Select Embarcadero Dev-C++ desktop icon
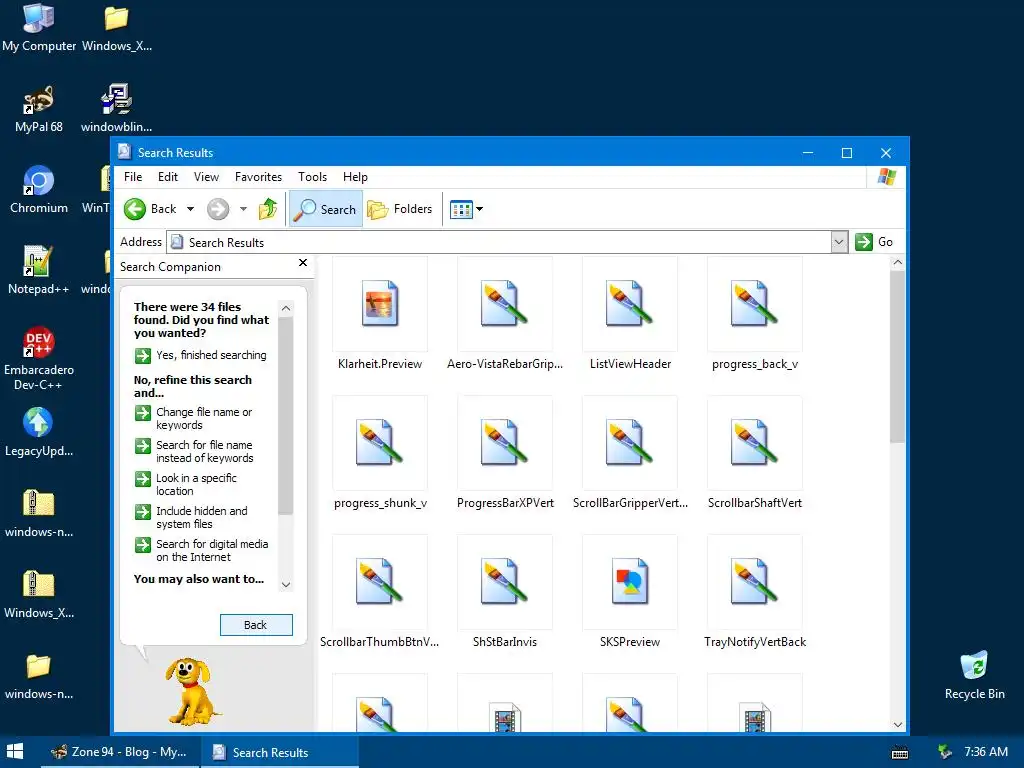 [39, 359]
